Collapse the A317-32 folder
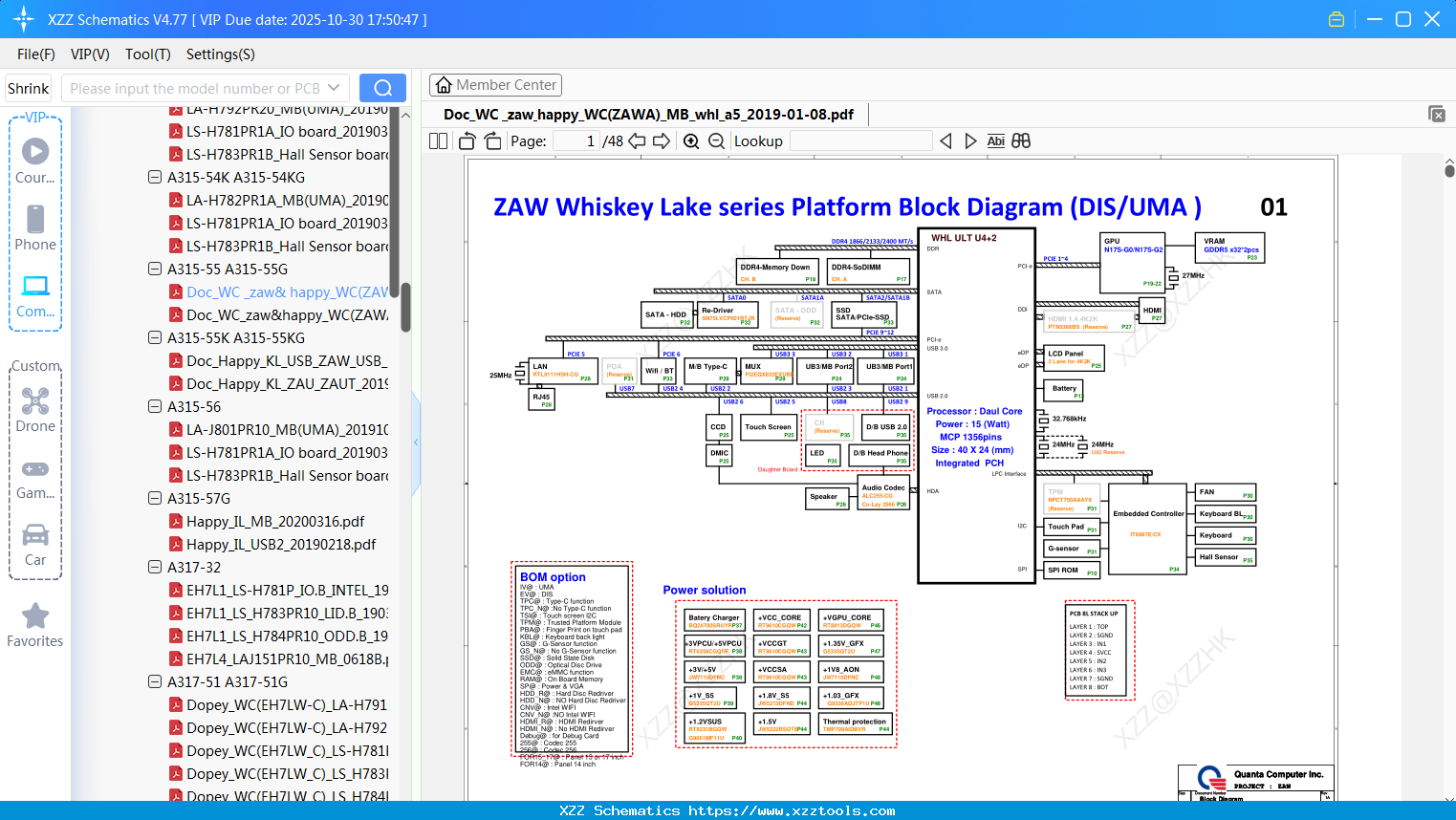1456x820 pixels. coord(155,567)
